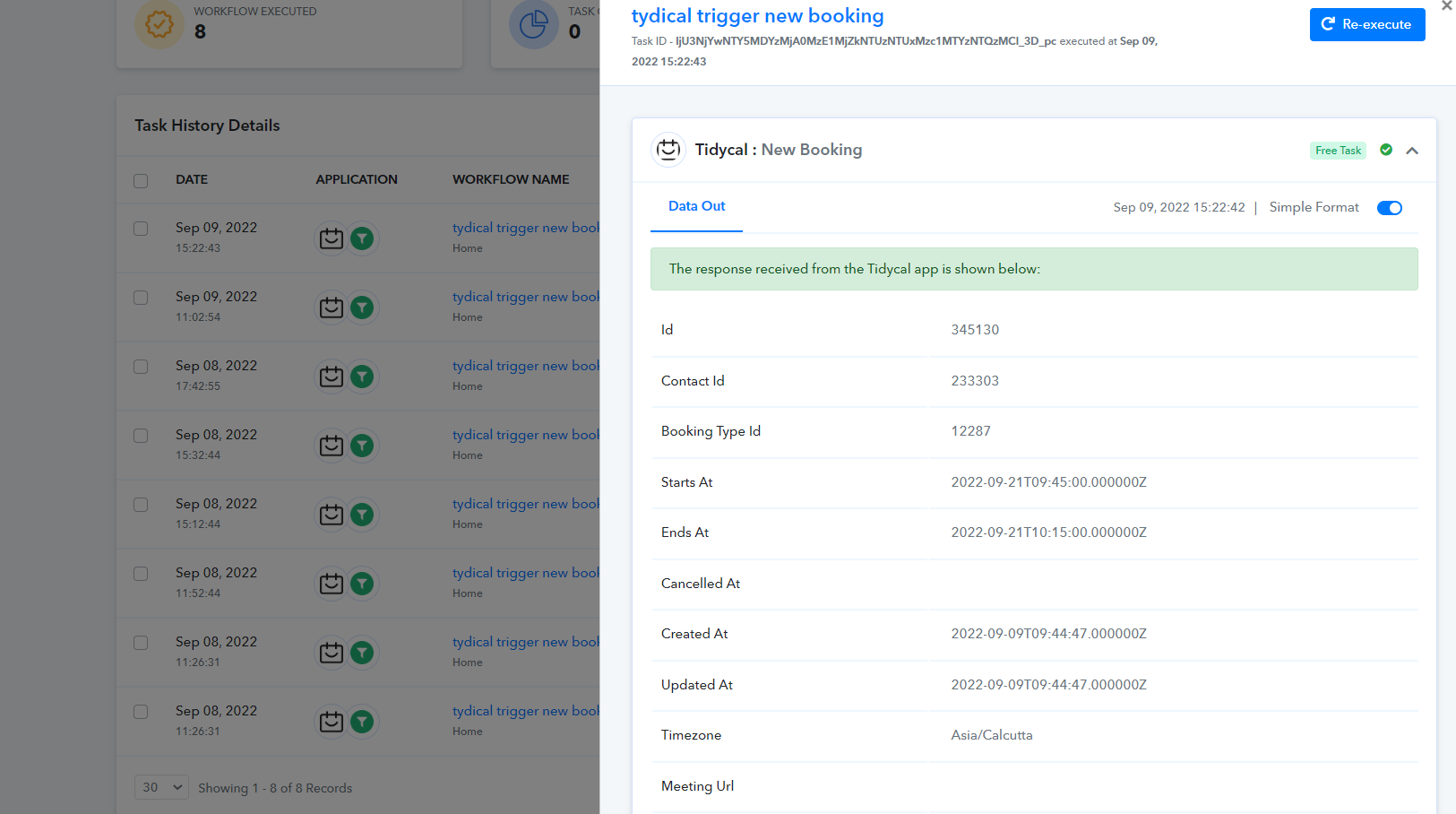Image resolution: width=1456 pixels, height=814 pixels.
Task: Check the Sep 08 15:32:44 row checkbox
Action: click(141, 436)
